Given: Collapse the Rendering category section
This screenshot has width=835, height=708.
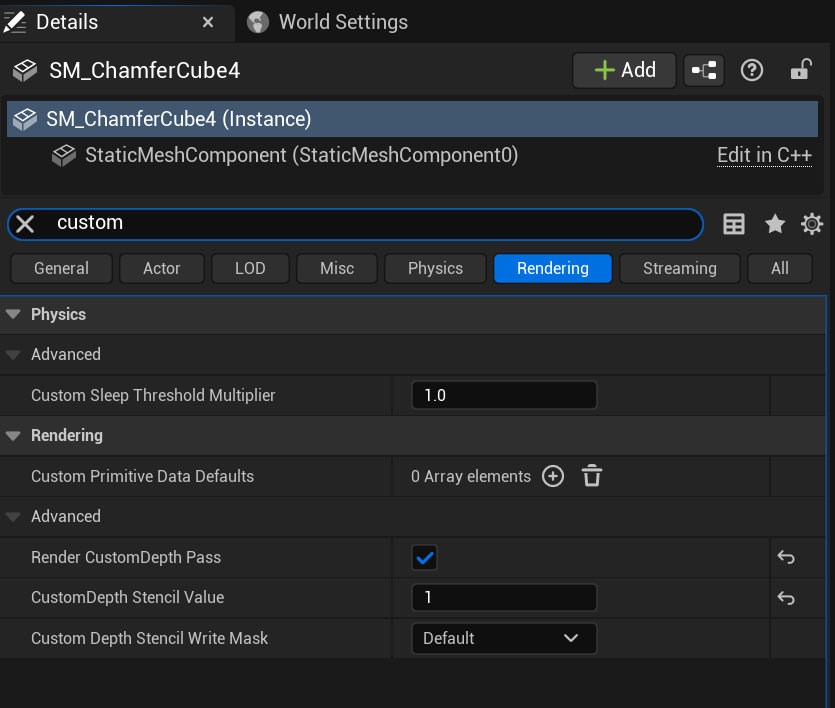Looking at the screenshot, I should coord(13,435).
